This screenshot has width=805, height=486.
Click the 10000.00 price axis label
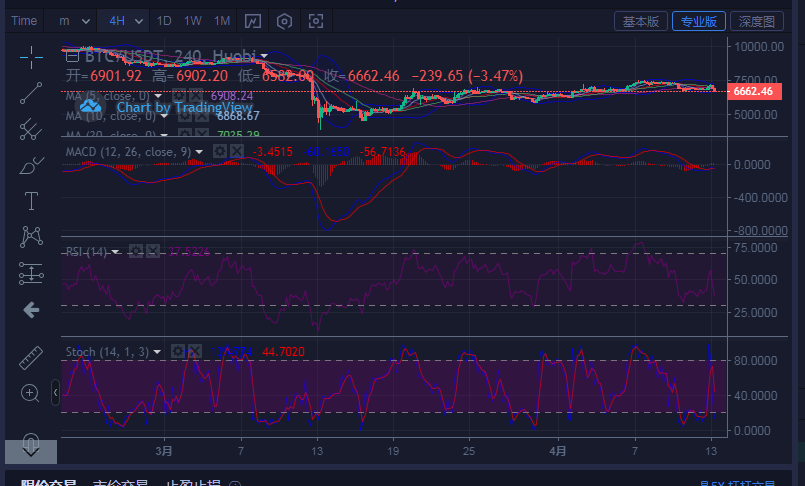(759, 47)
